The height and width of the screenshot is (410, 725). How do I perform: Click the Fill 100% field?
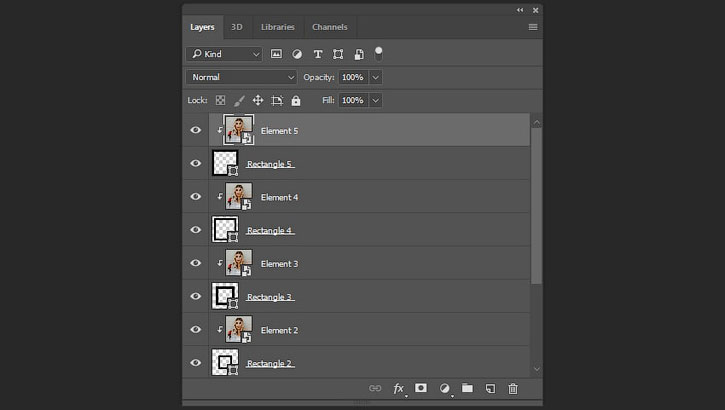[x=353, y=100]
